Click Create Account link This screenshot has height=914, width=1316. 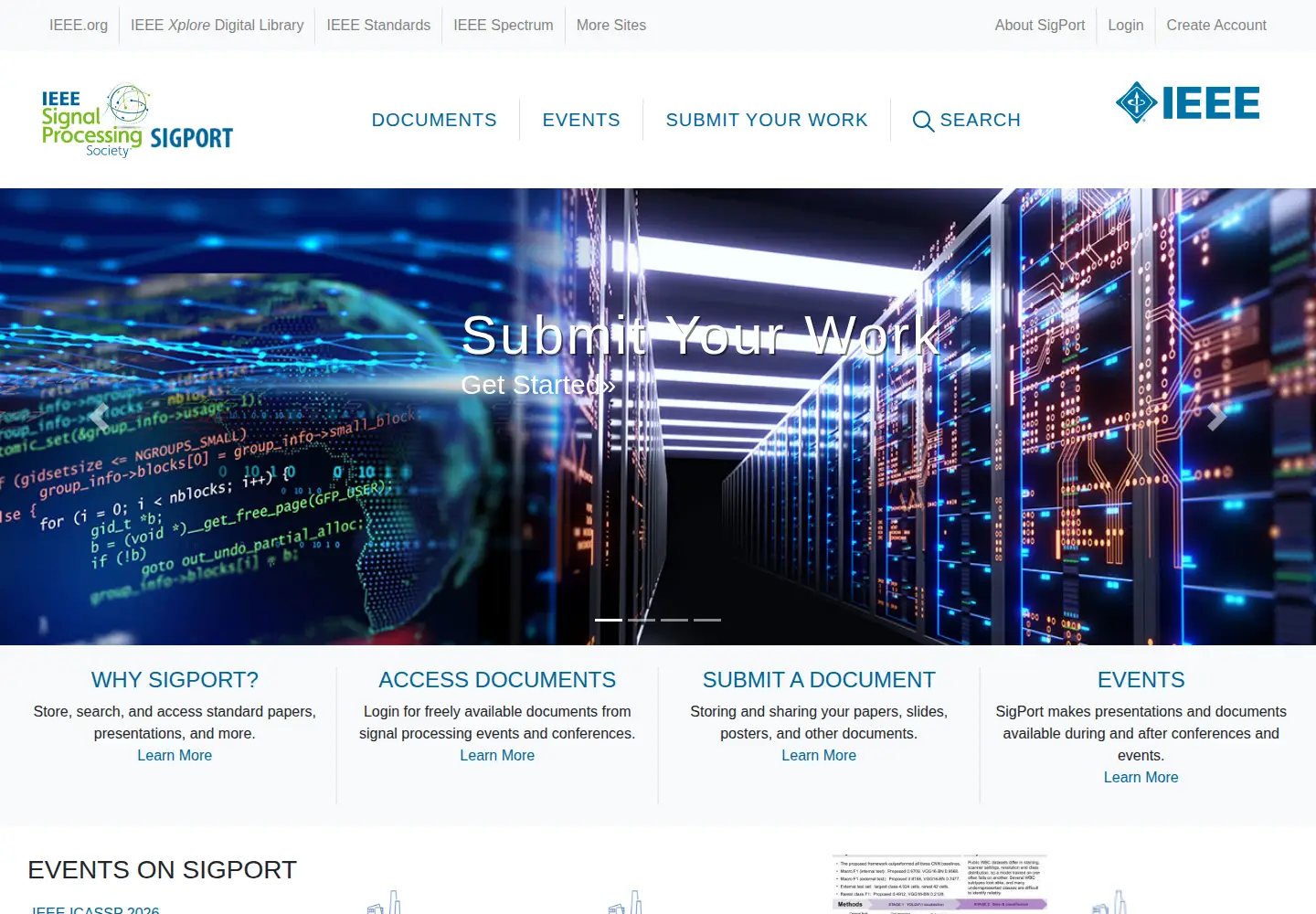point(1216,26)
